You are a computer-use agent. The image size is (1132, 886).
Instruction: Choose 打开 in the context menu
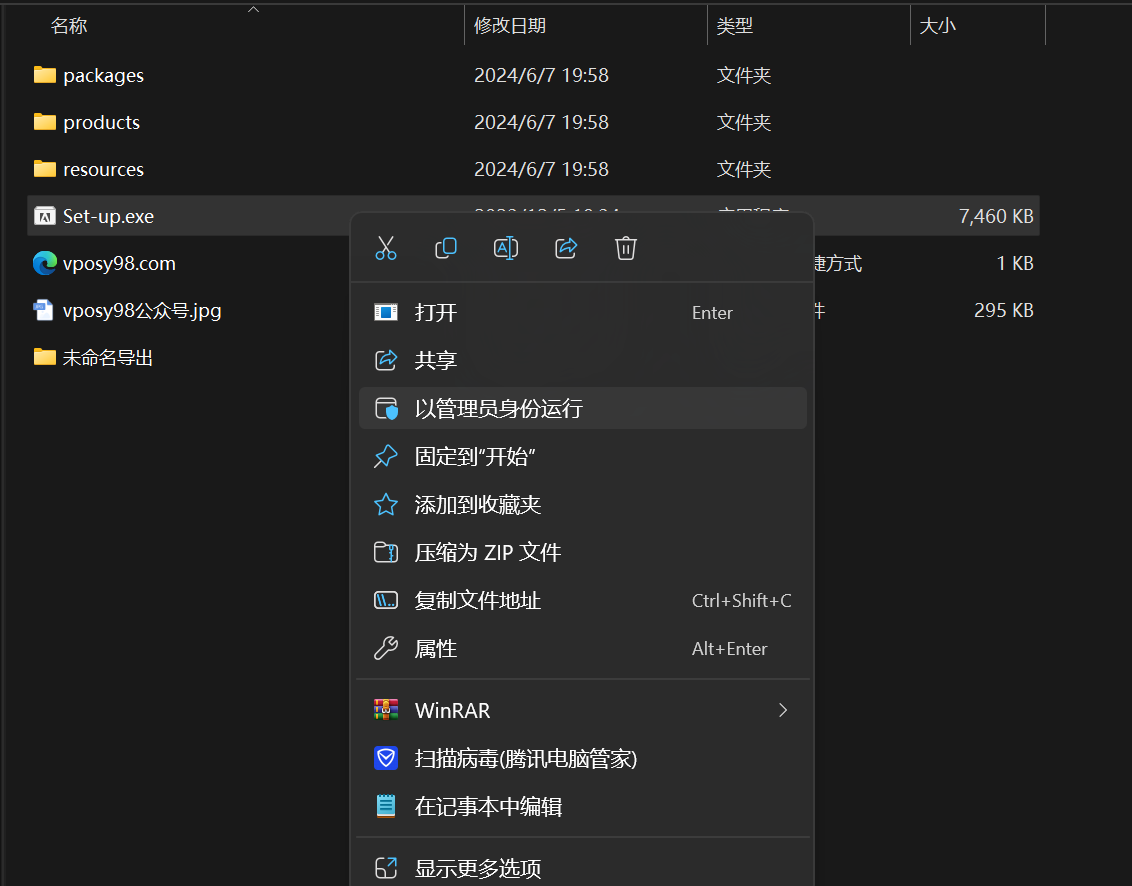(x=436, y=313)
